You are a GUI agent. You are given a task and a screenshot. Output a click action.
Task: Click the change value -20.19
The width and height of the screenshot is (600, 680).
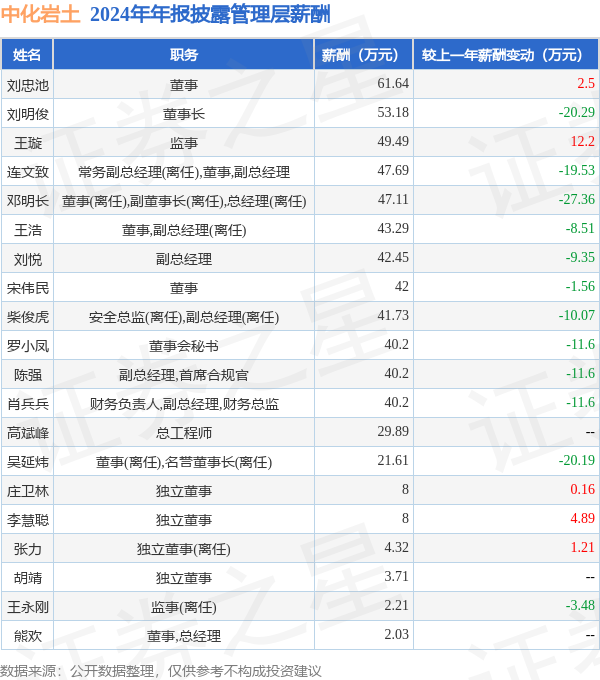(x=577, y=461)
